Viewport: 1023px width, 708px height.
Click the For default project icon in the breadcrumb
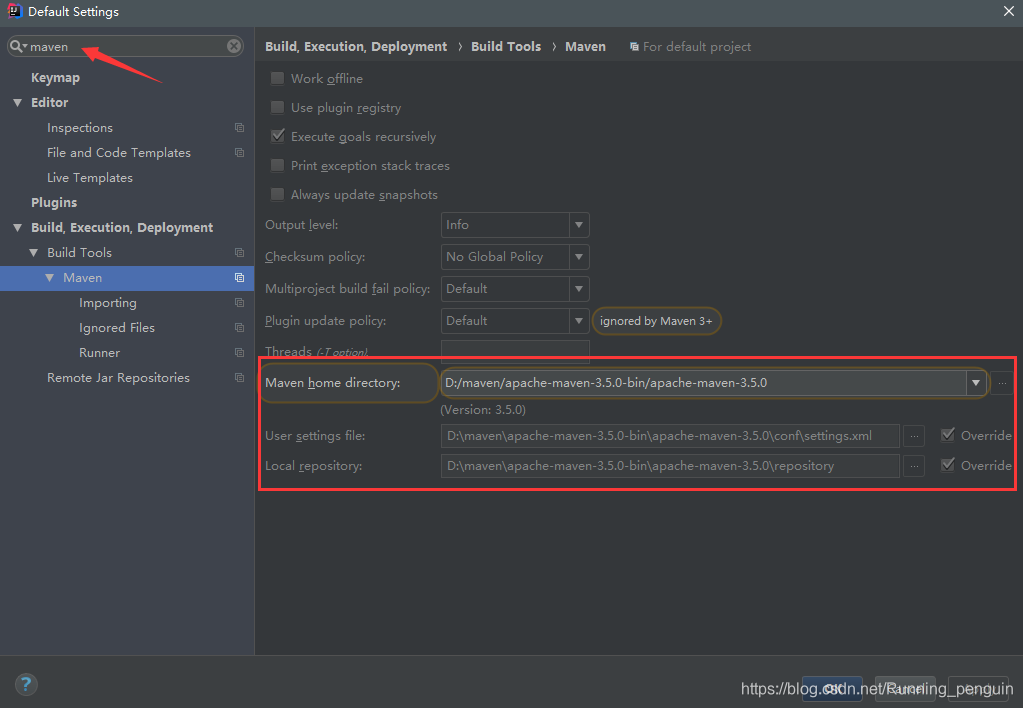point(634,46)
